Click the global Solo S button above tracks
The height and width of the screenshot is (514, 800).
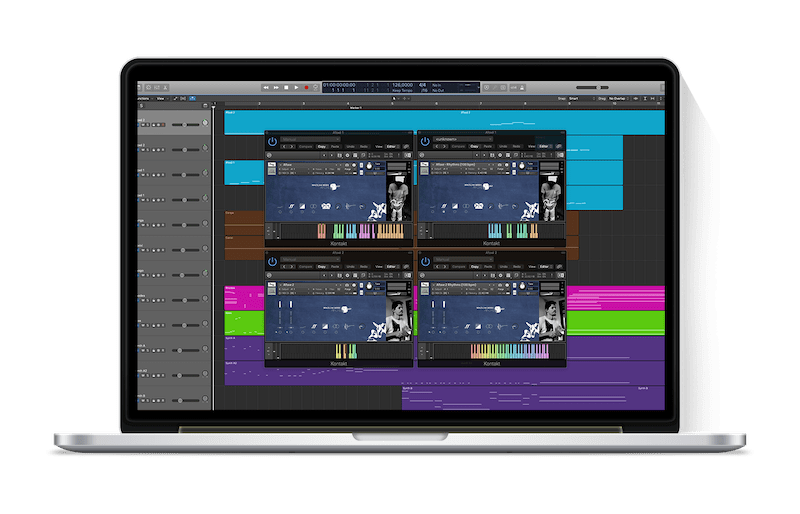(142, 106)
